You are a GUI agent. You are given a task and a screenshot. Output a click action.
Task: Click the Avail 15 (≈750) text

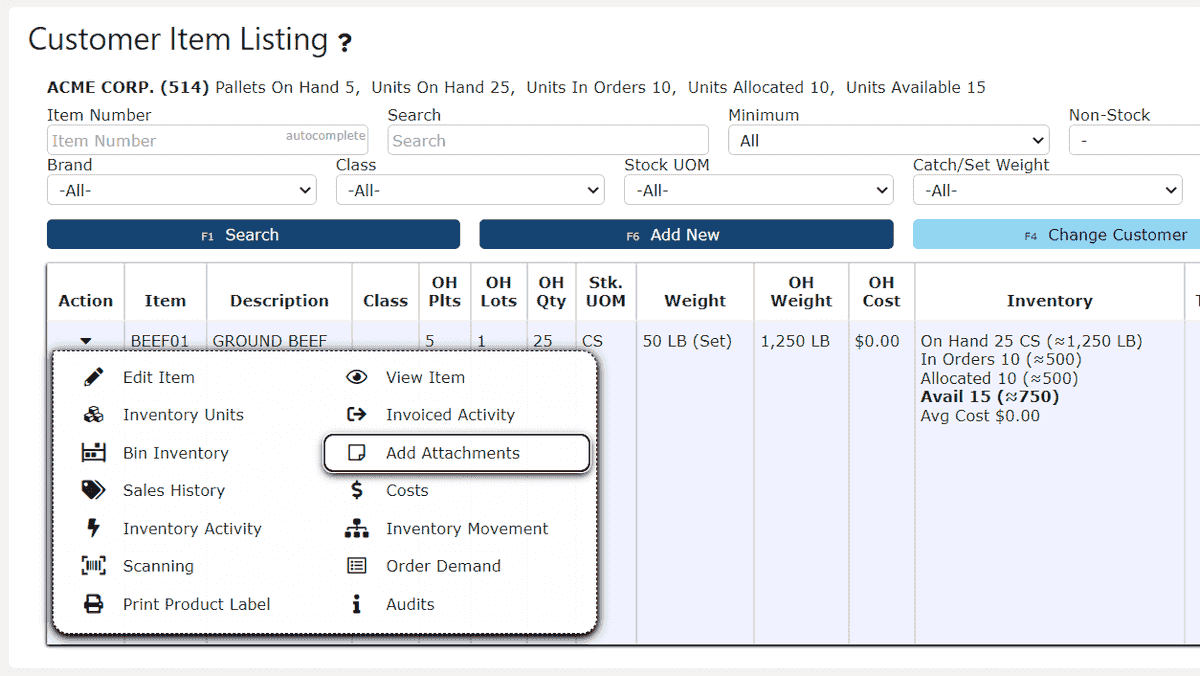click(x=990, y=397)
